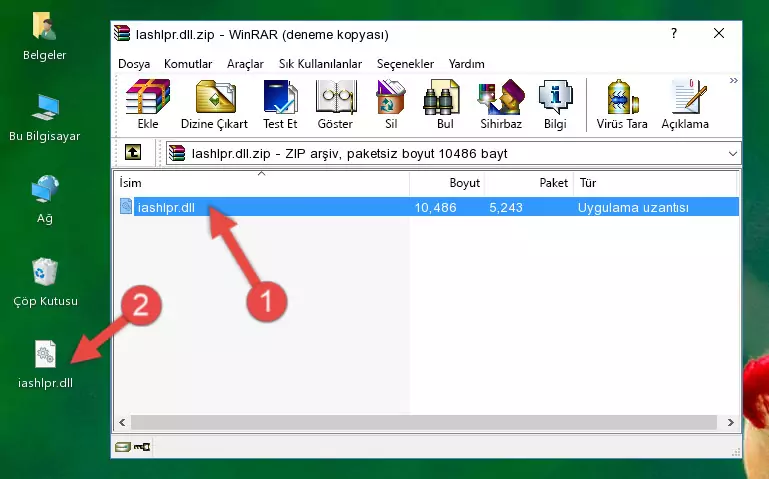
Task: Open the Komutlar menu
Action: pos(188,64)
